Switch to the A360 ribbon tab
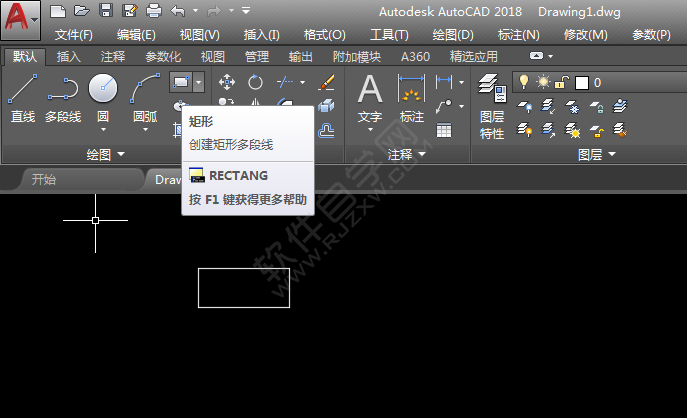This screenshot has width=687, height=418. point(415,57)
